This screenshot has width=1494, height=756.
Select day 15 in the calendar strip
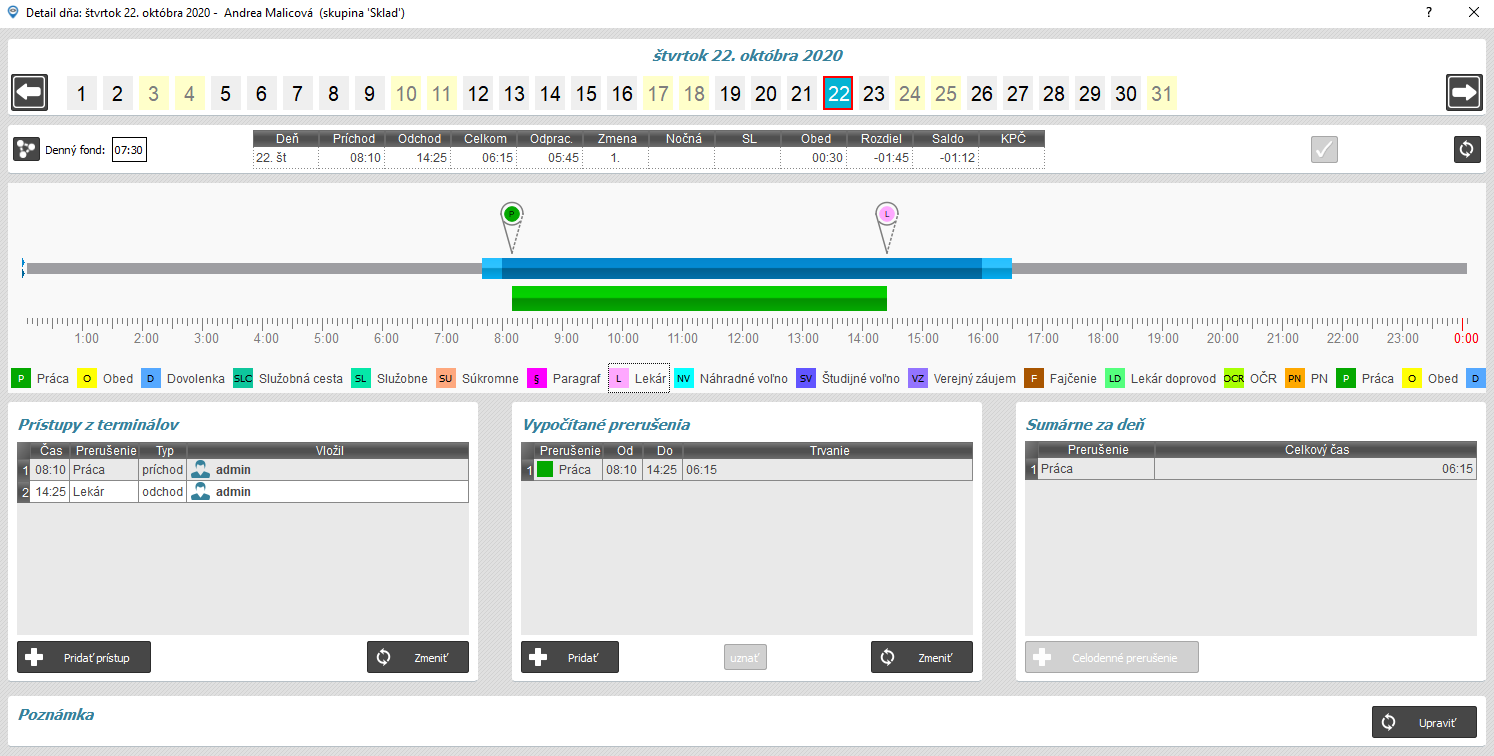click(586, 94)
